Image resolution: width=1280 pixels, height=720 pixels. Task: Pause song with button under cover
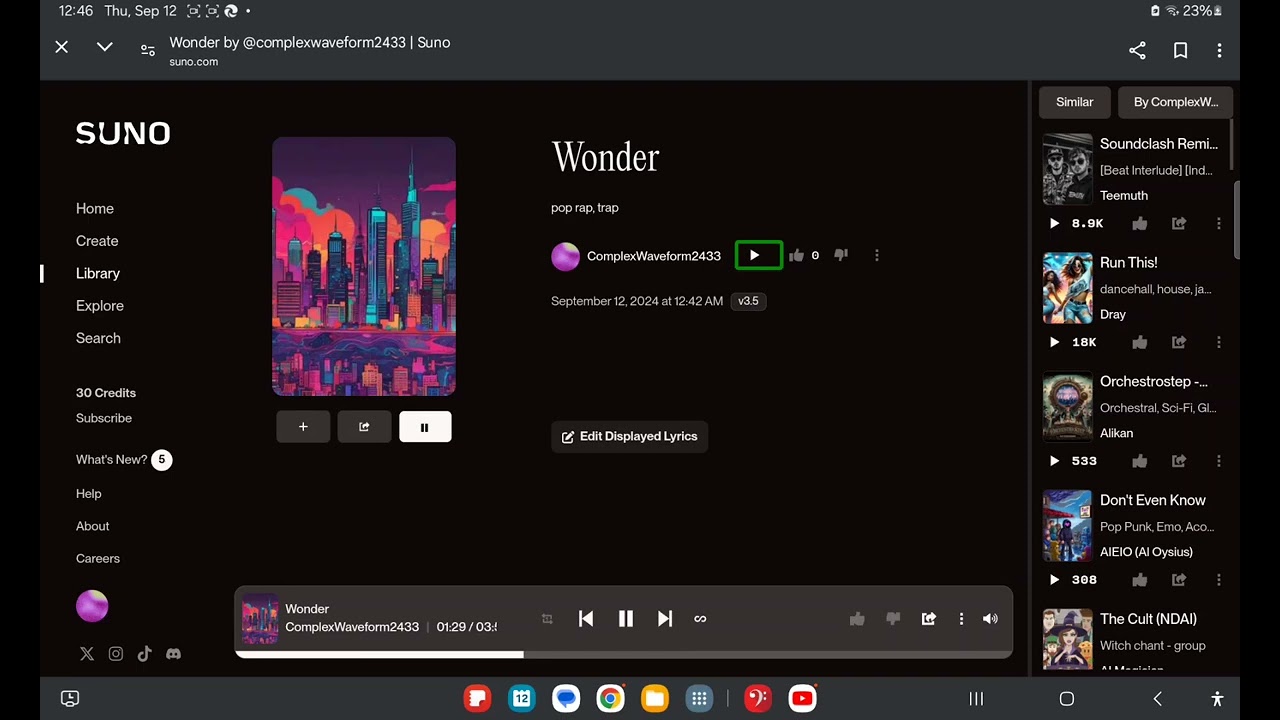[425, 427]
